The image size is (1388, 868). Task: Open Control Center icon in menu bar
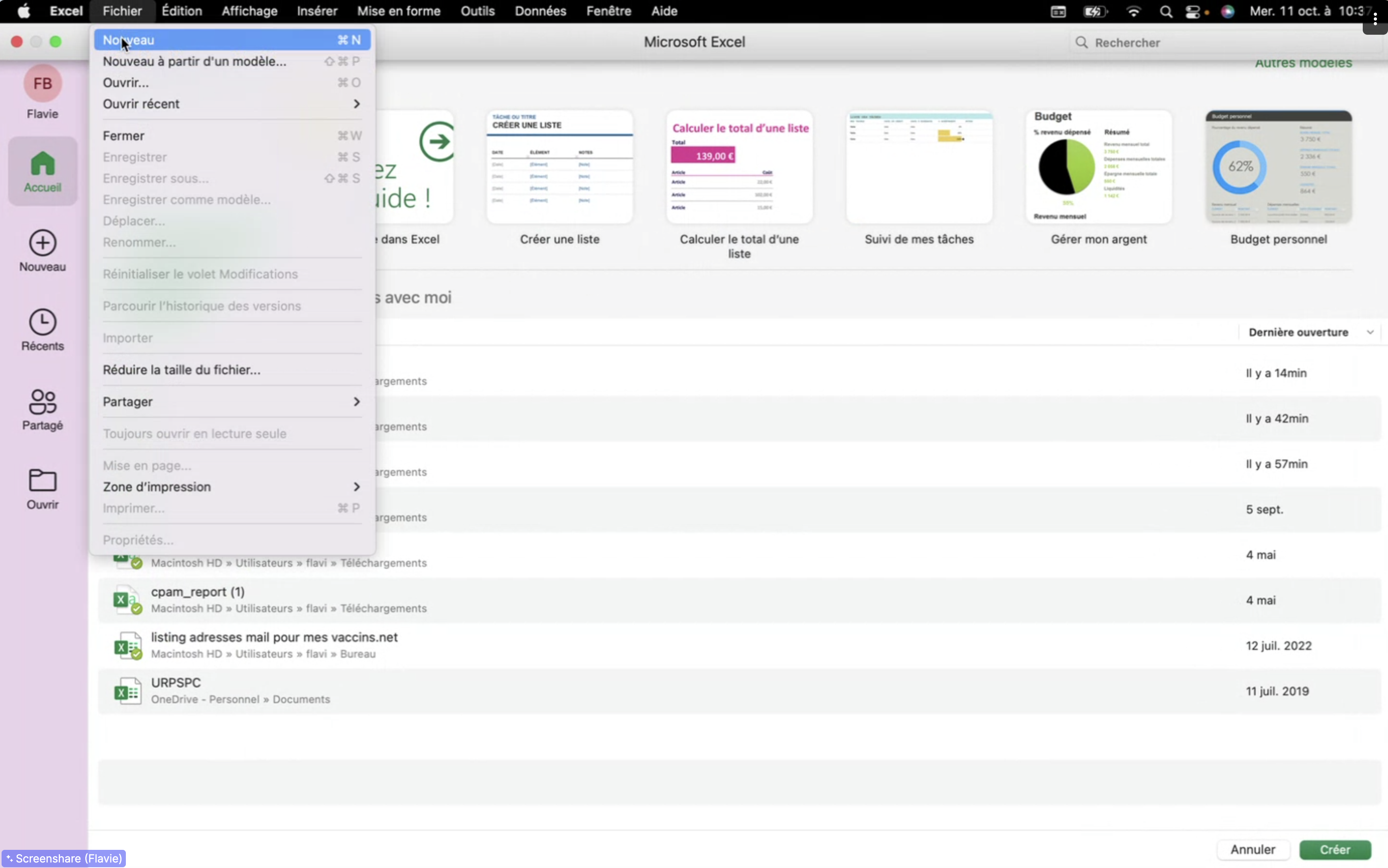(x=1192, y=11)
